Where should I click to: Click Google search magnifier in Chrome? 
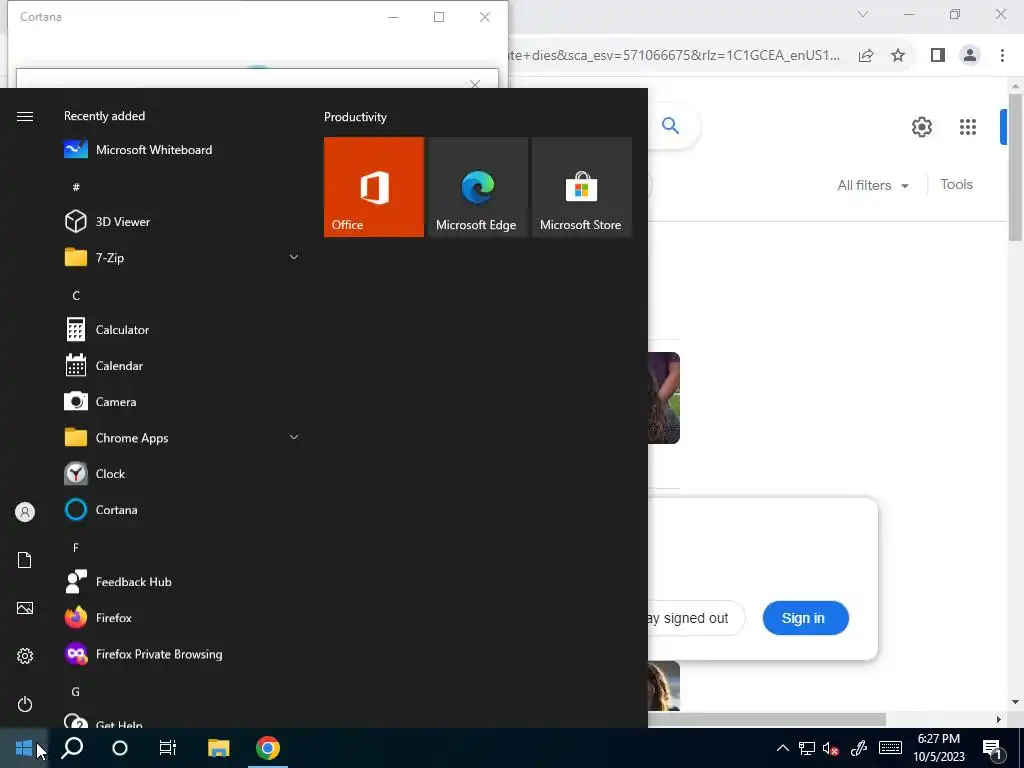coord(671,125)
